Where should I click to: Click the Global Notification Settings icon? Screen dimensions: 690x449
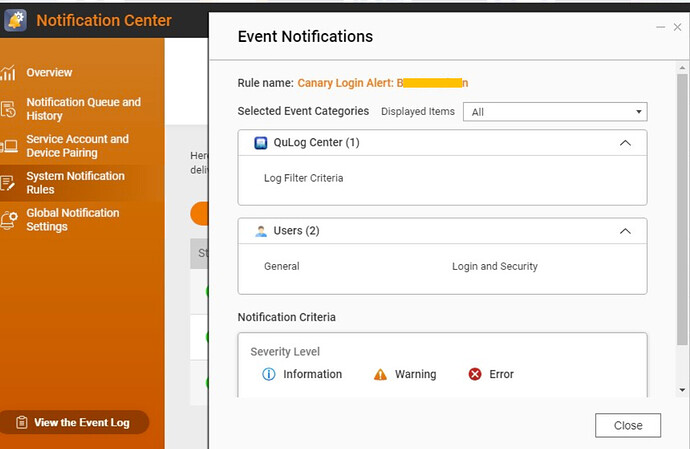pyautogui.click(x=9, y=220)
